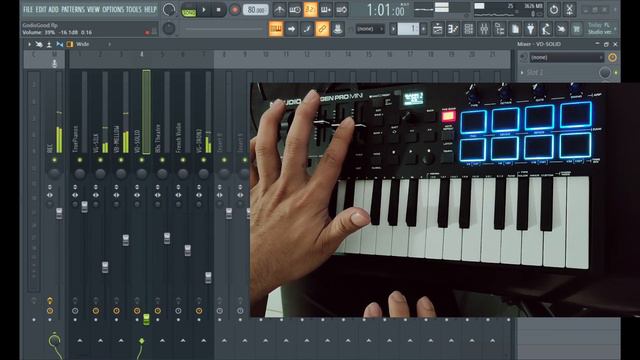This screenshot has width=640, height=360.
Task: Toggle the overdub/blend recording icon
Action: pos(326,9)
